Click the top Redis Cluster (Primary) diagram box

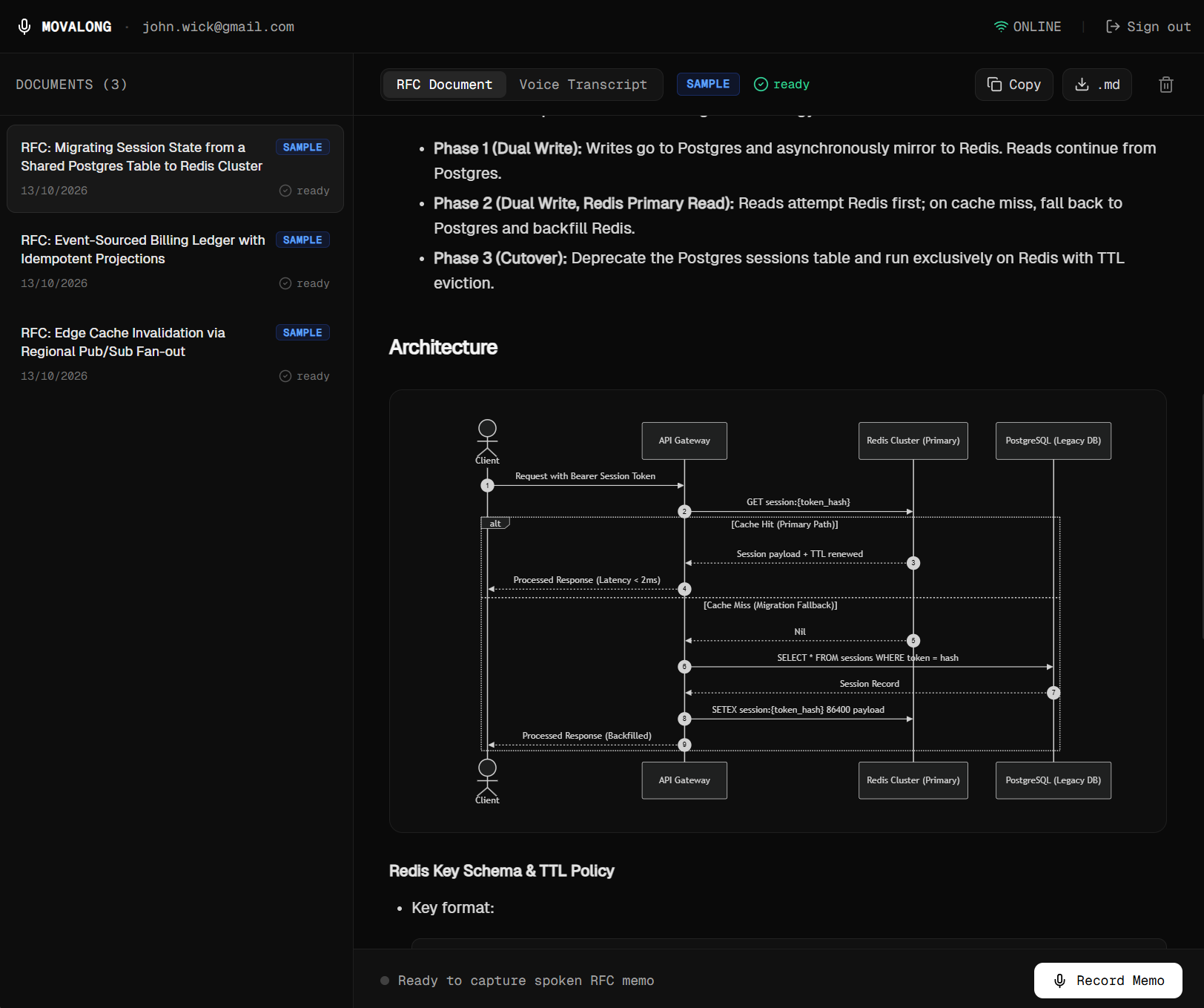[913, 441]
